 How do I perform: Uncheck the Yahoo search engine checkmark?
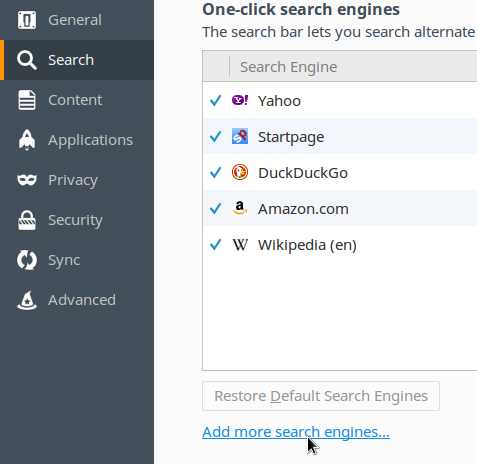pos(215,100)
